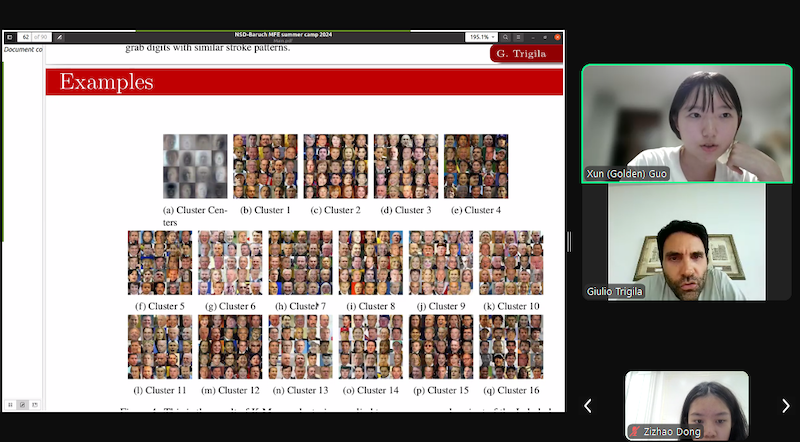Click the Cluster 8 face grid image
800x442 pixels.
pyautogui.click(x=371, y=263)
